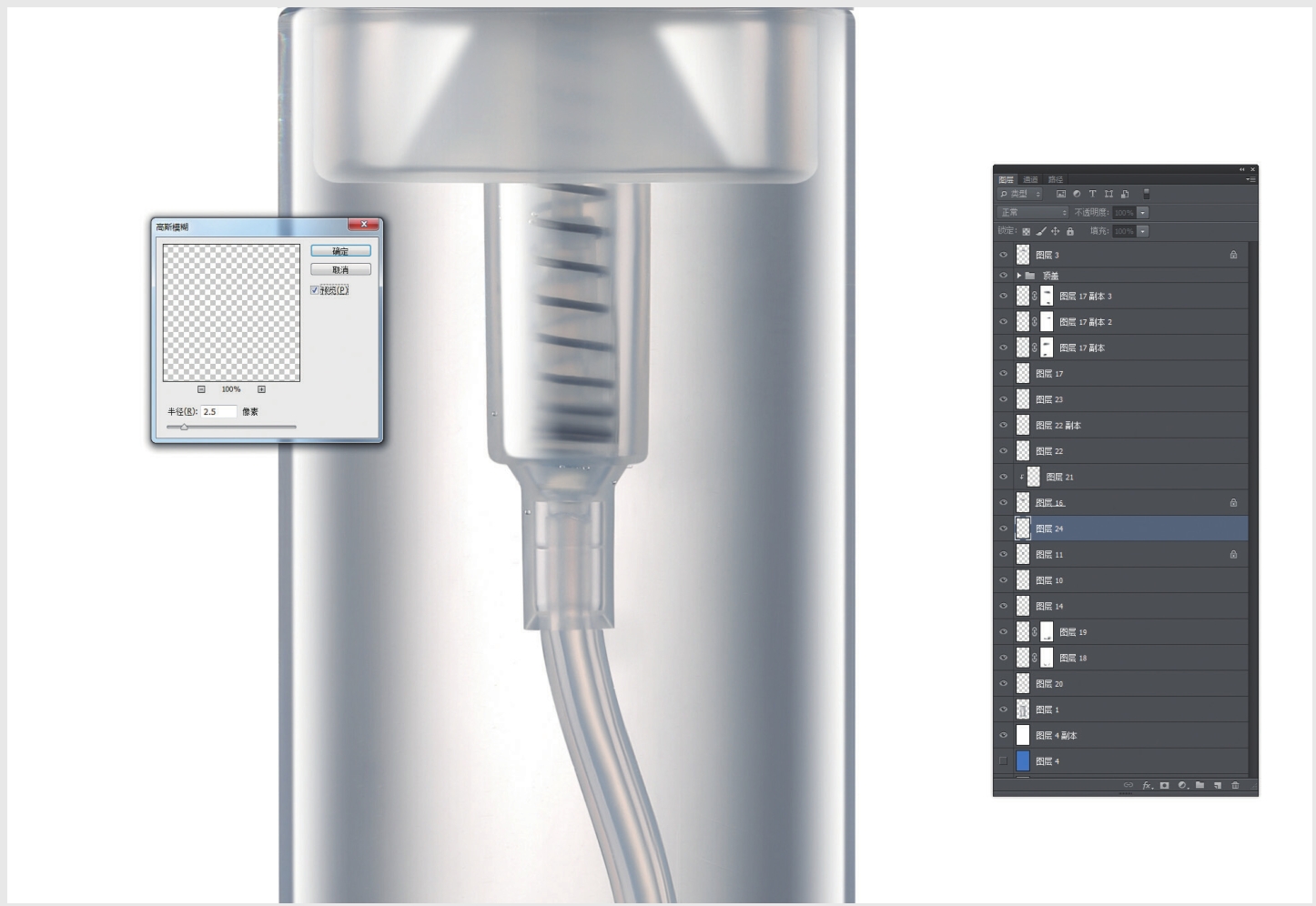The image size is (1316, 906).
Task: Switch to the 通道 tab
Action: [x=1030, y=179]
